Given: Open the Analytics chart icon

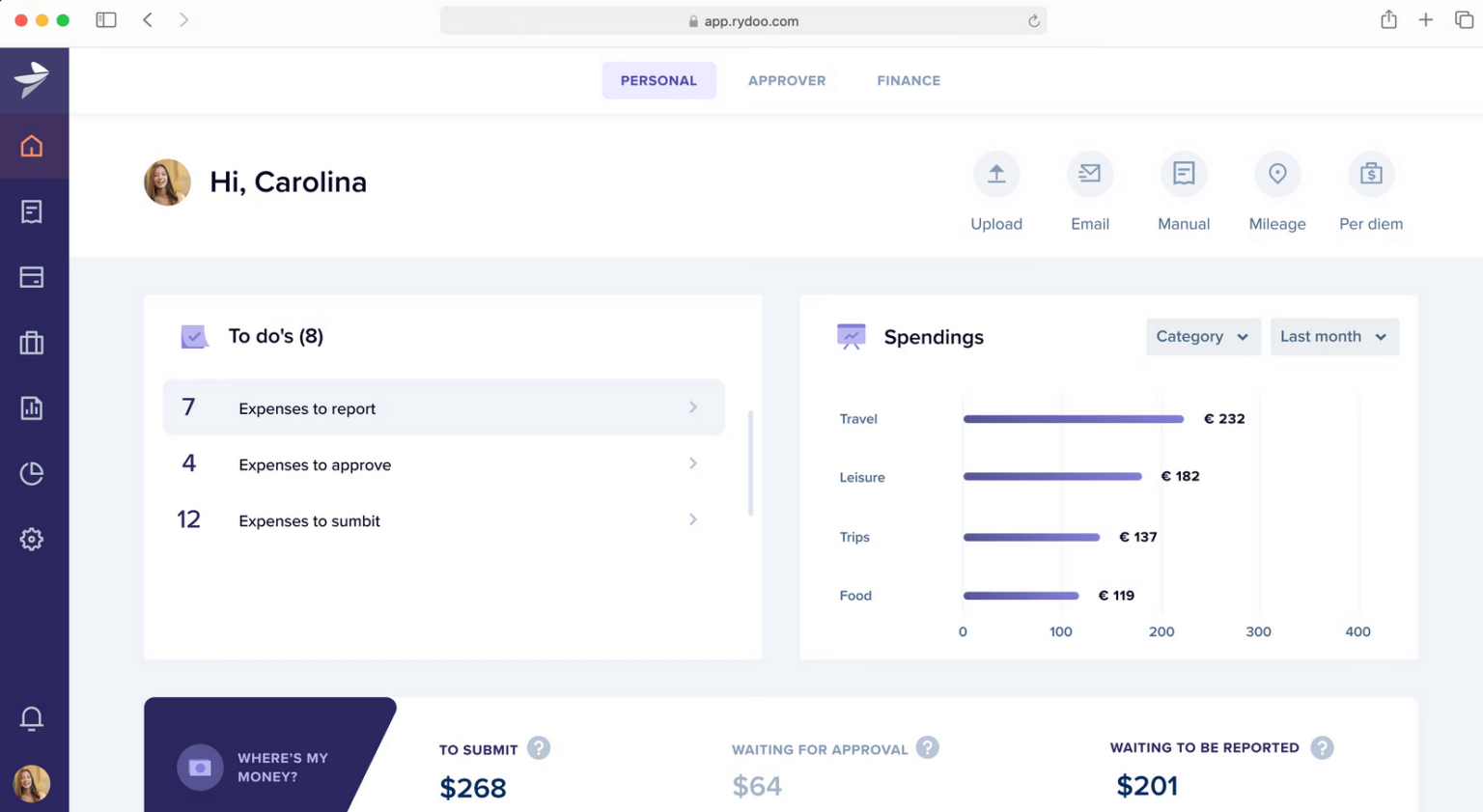Looking at the screenshot, I should tap(32, 407).
